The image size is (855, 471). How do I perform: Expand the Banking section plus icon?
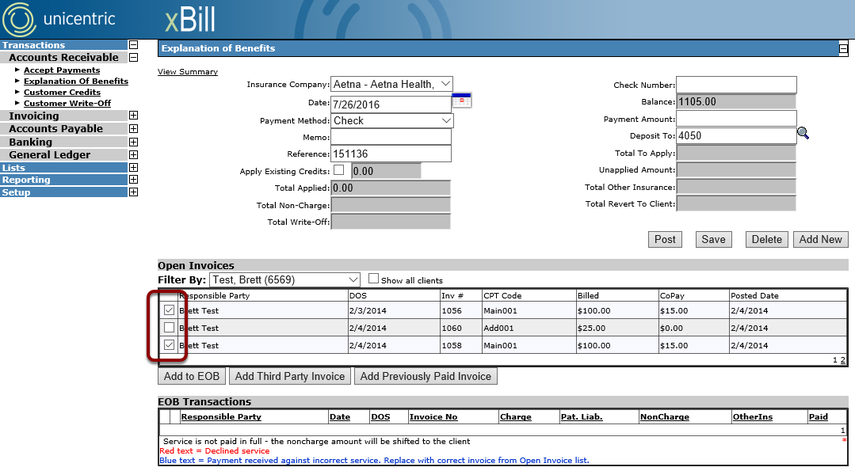133,142
